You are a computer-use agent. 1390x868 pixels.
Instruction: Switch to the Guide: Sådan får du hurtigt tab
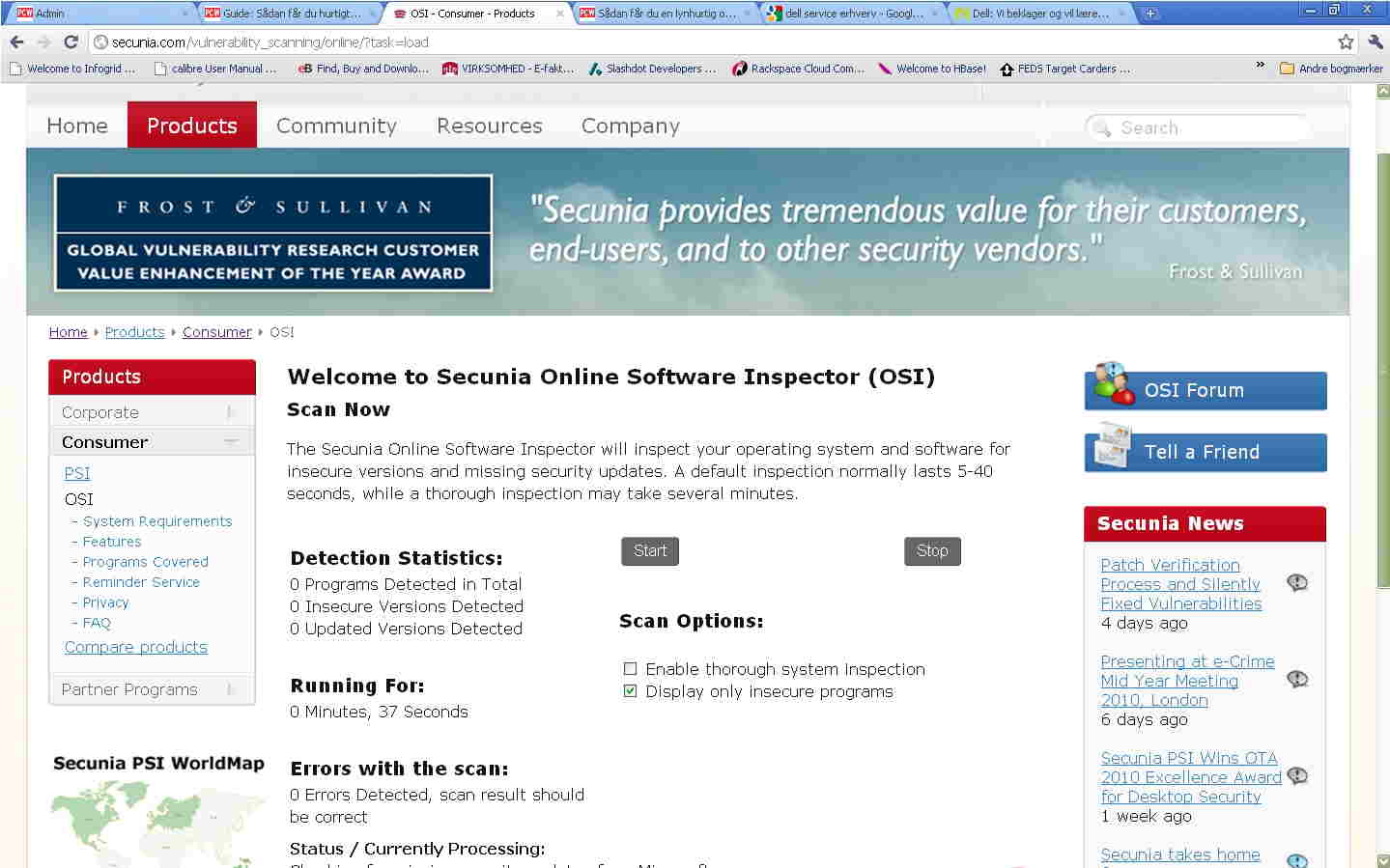(x=290, y=14)
